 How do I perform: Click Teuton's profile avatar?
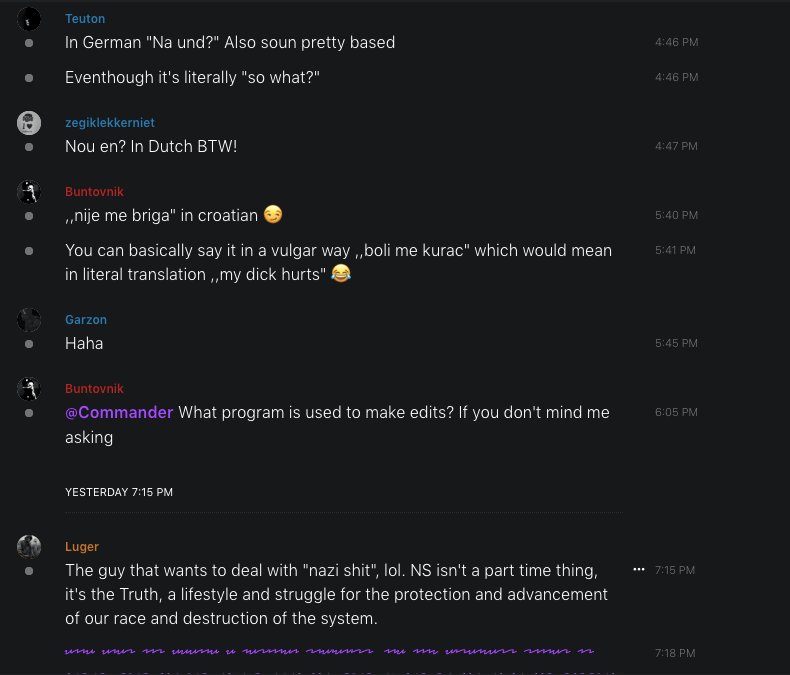click(29, 19)
